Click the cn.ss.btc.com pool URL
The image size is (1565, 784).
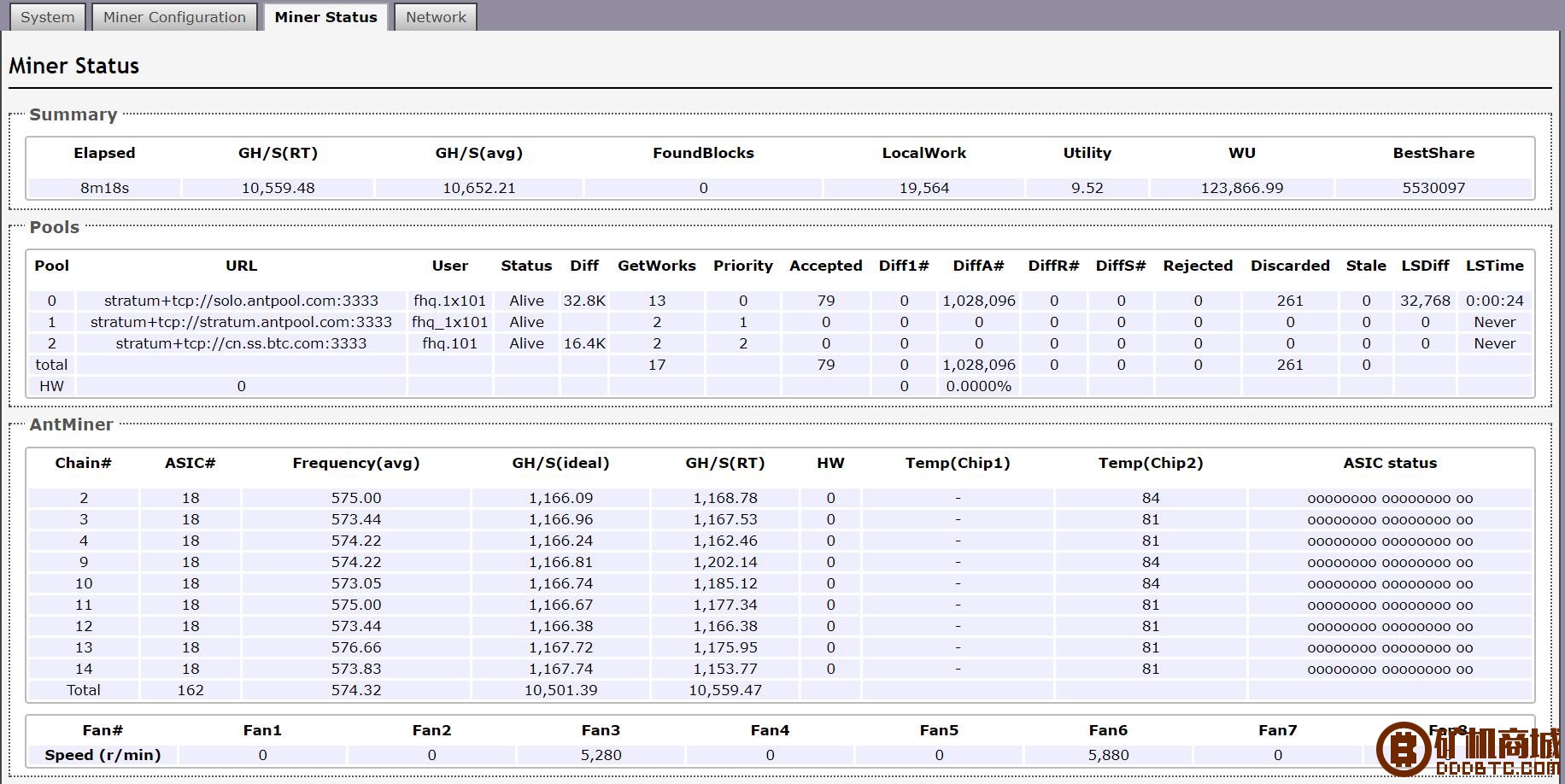click(x=241, y=343)
